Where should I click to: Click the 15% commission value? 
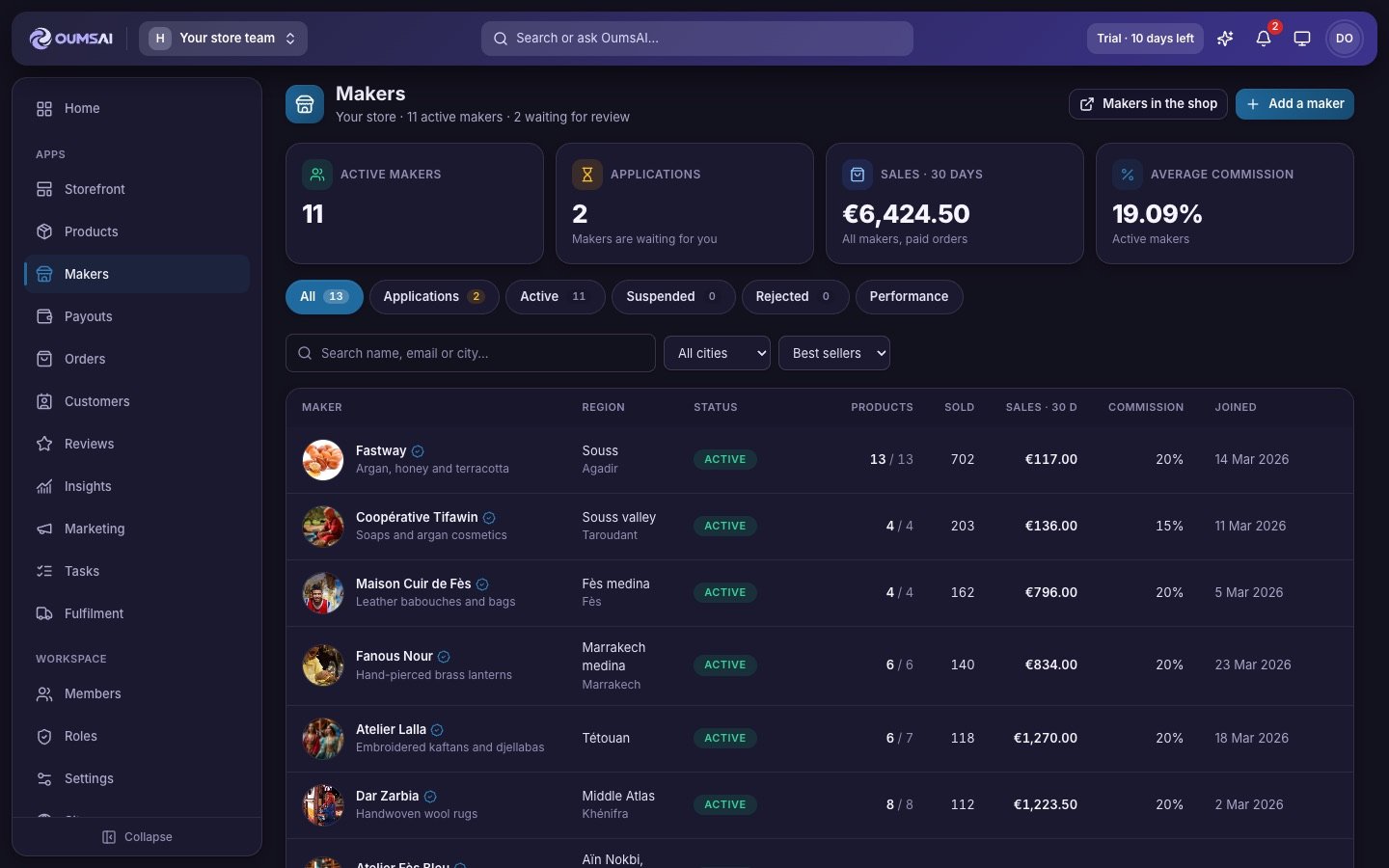coord(1169,526)
